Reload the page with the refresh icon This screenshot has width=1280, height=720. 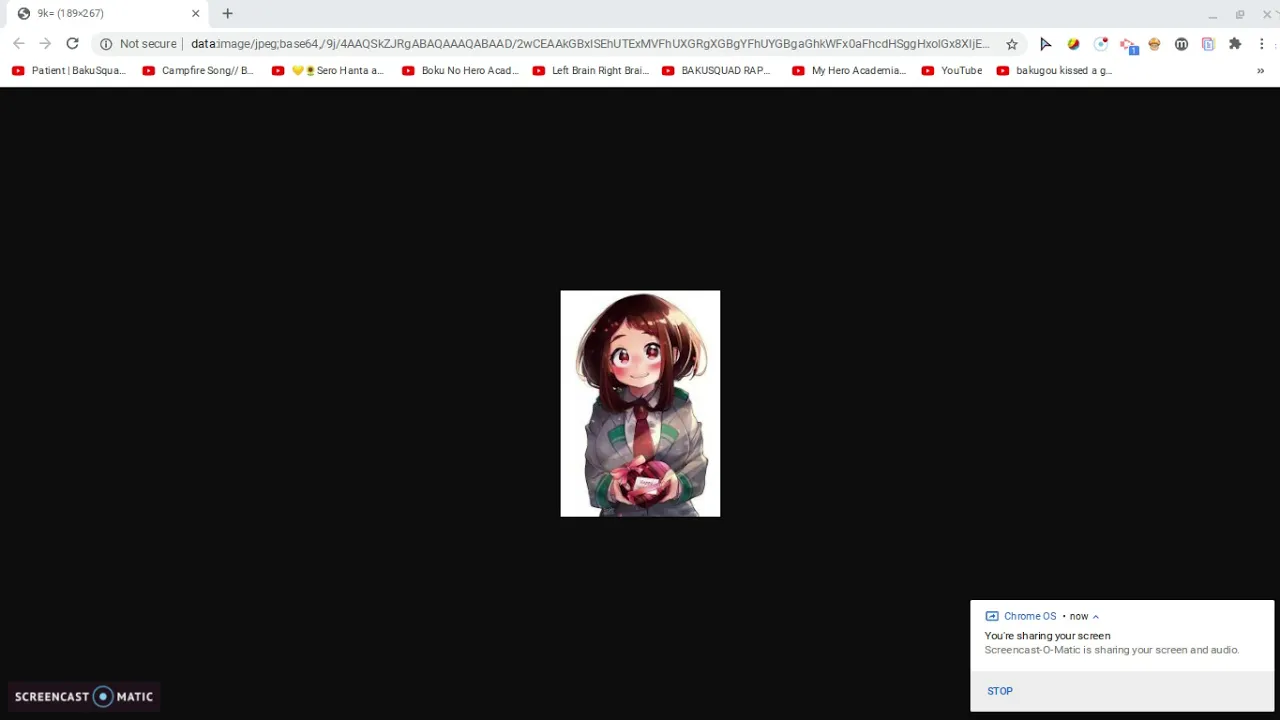72,44
